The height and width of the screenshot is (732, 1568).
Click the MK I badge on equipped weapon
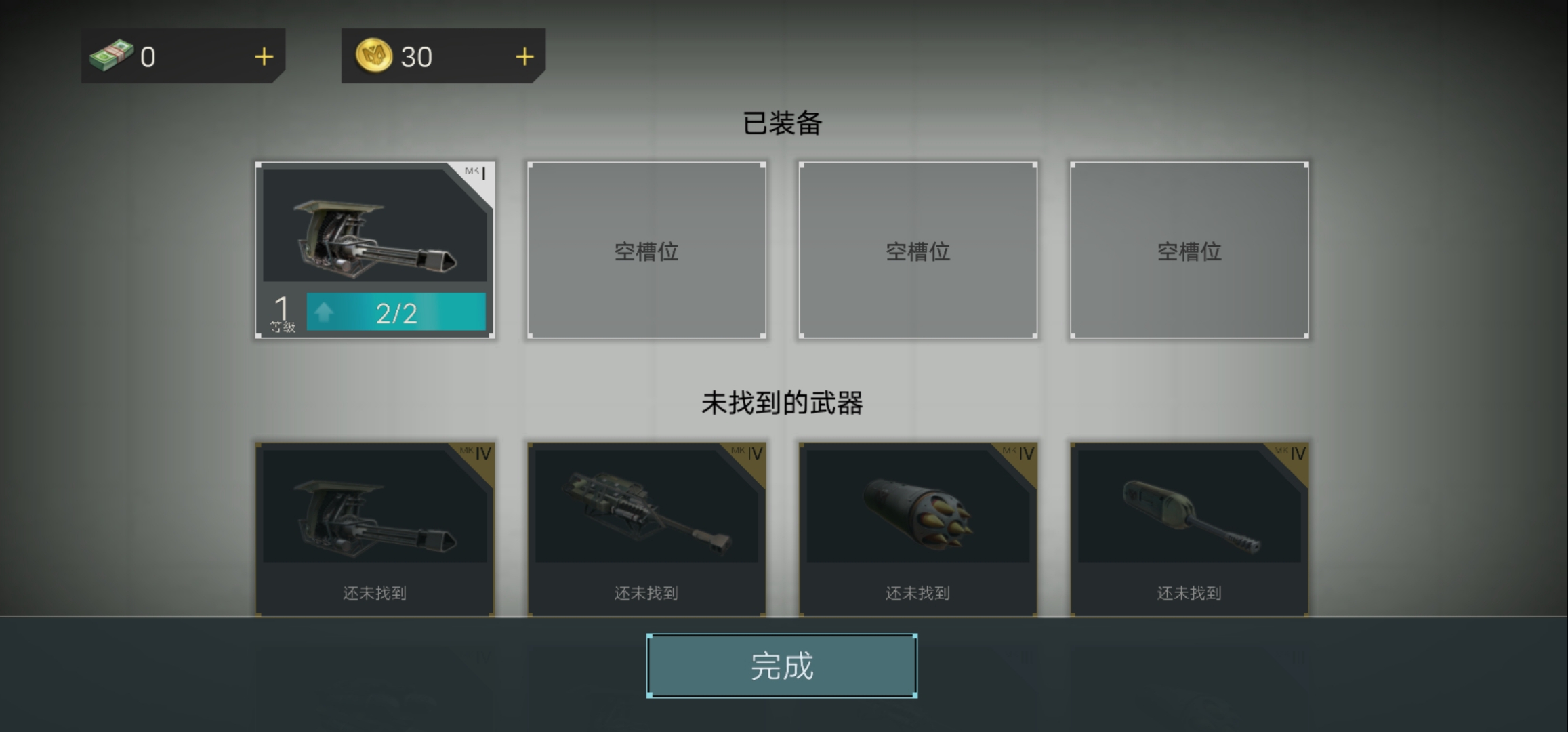pos(476,174)
